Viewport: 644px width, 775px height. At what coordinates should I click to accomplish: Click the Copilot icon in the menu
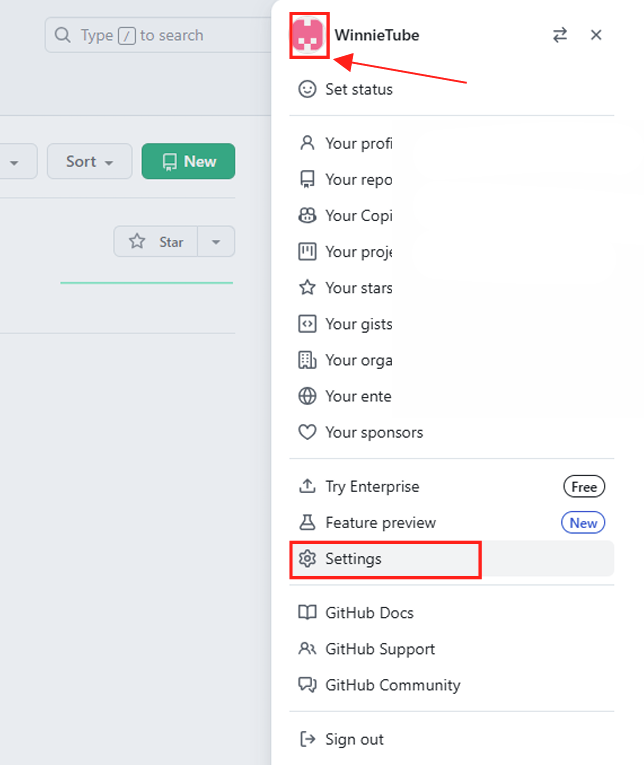coord(307,215)
